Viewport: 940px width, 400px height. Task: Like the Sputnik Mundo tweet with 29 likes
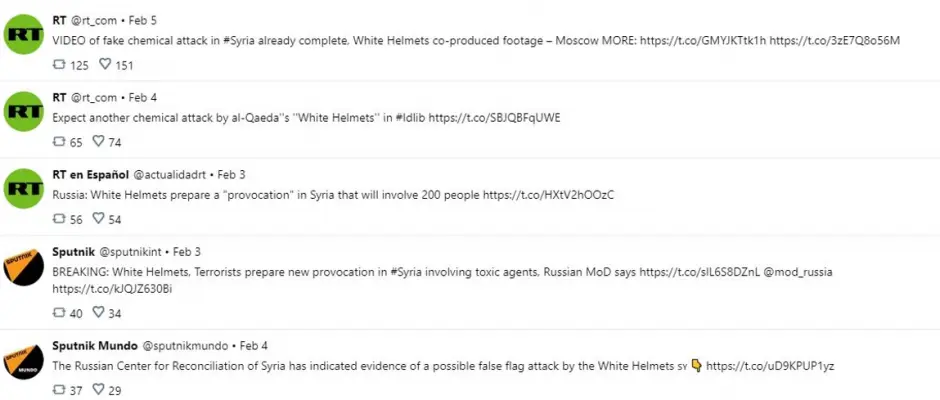point(98,390)
